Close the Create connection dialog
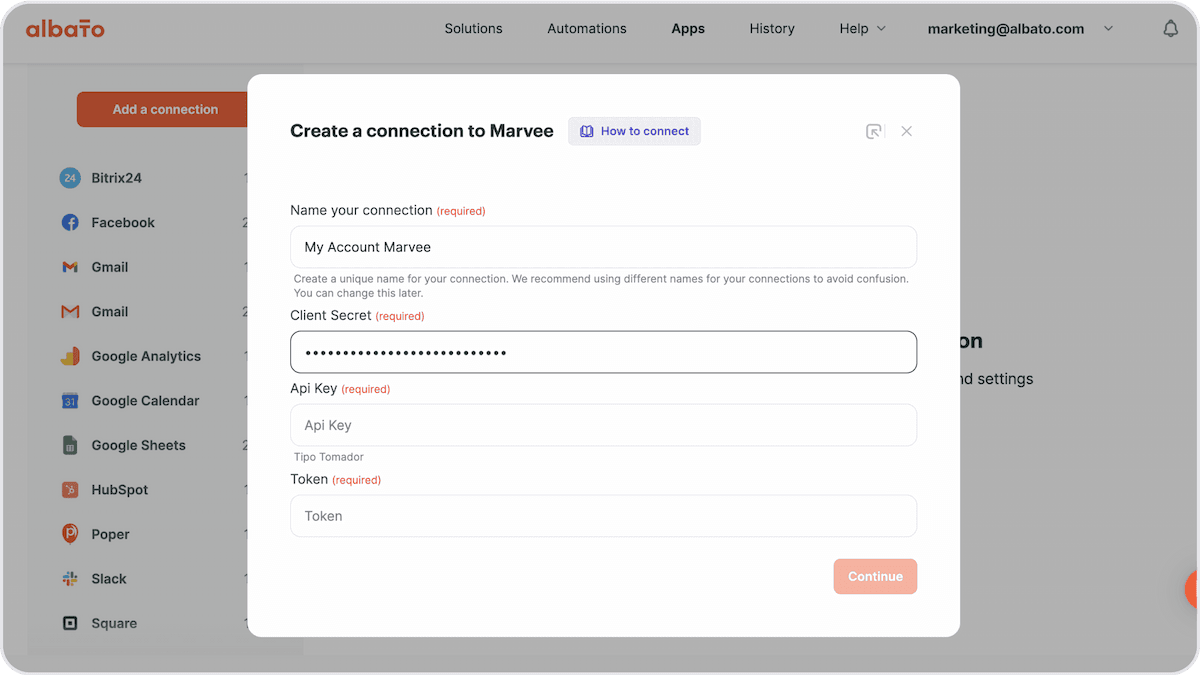This screenshot has height=675, width=1200. (906, 131)
